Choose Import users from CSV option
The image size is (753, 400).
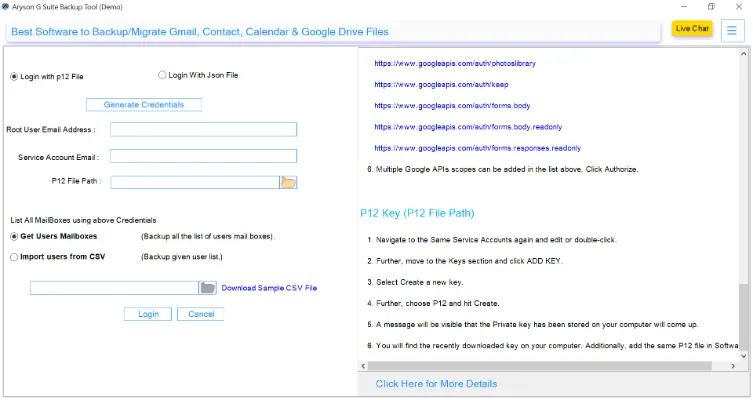(x=58, y=257)
